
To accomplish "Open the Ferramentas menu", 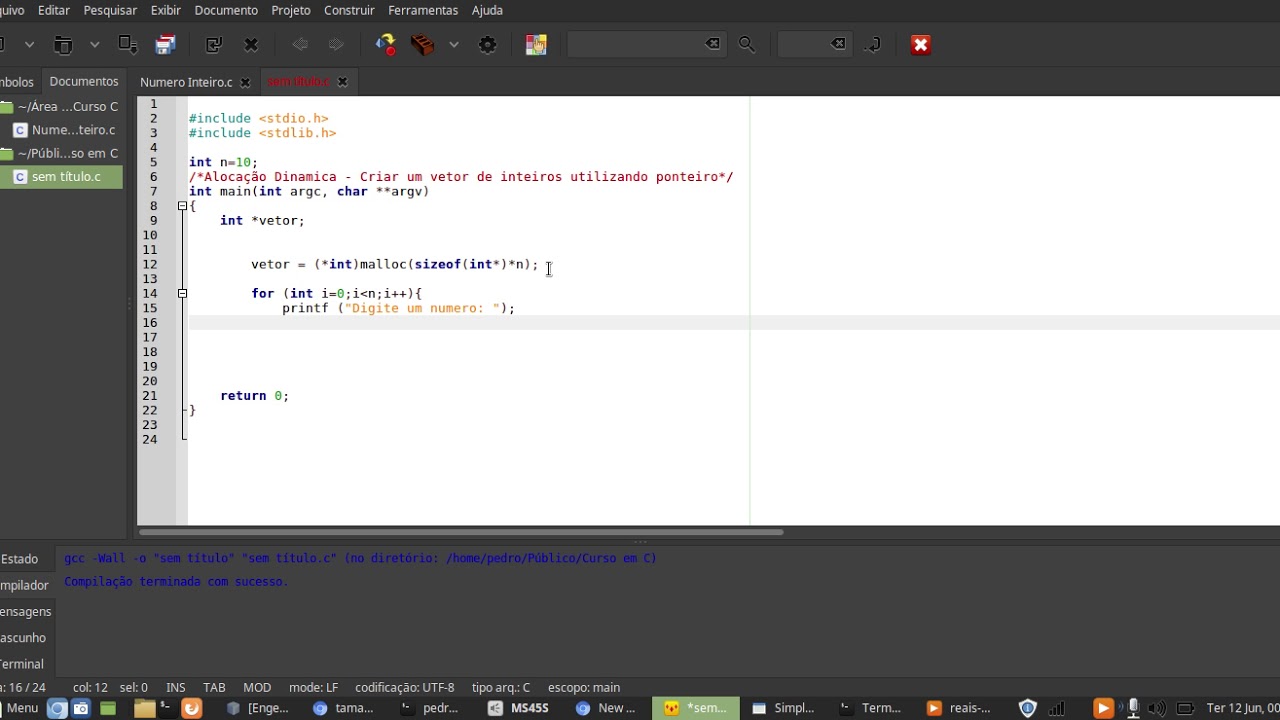I will pos(423,10).
